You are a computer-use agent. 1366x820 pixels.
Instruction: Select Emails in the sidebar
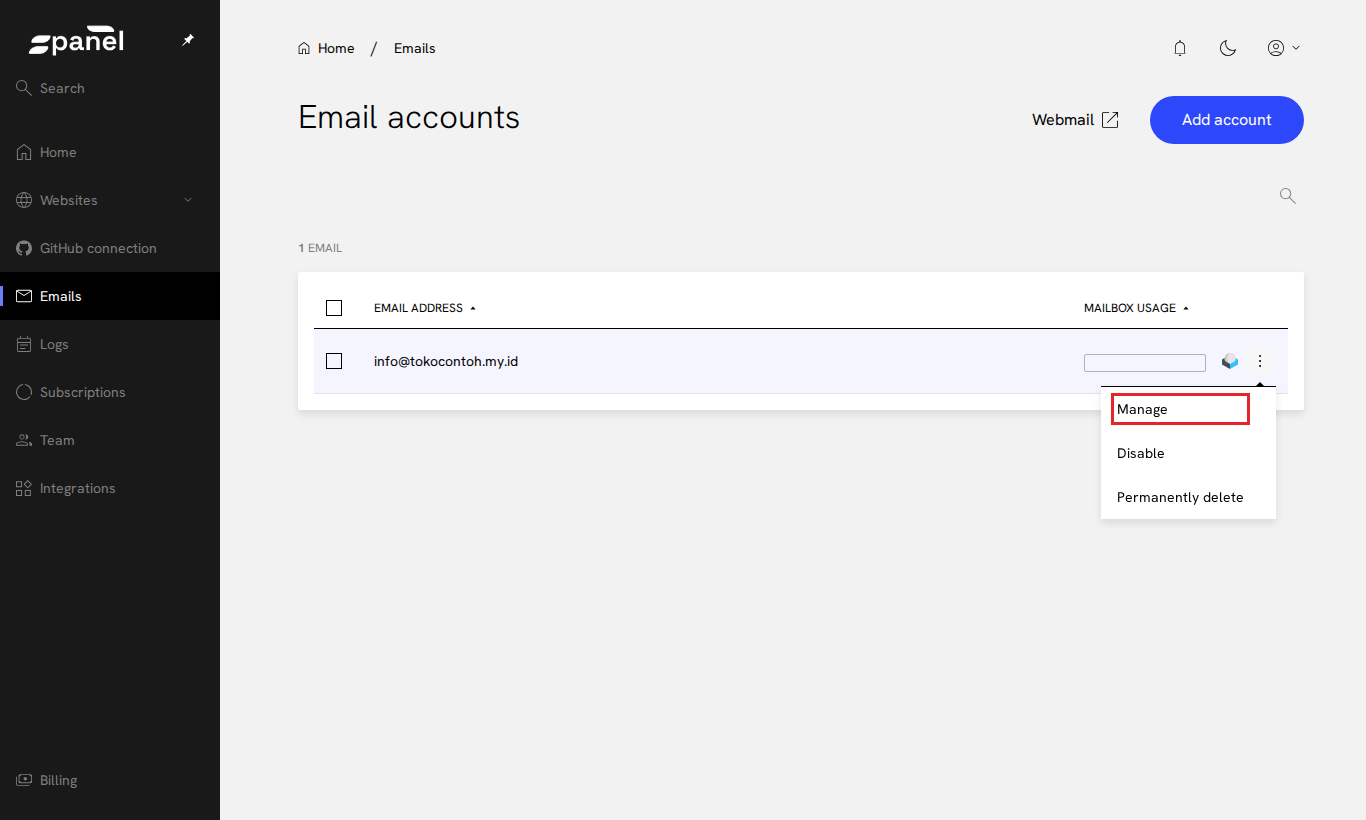pos(110,296)
